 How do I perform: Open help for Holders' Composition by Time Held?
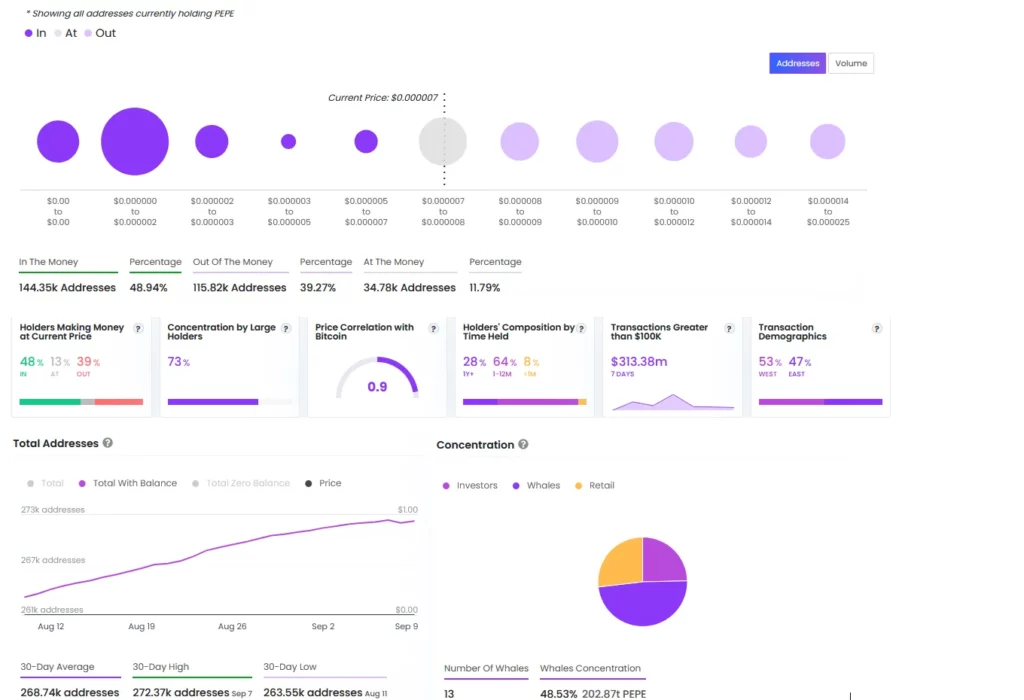pyautogui.click(x=581, y=328)
